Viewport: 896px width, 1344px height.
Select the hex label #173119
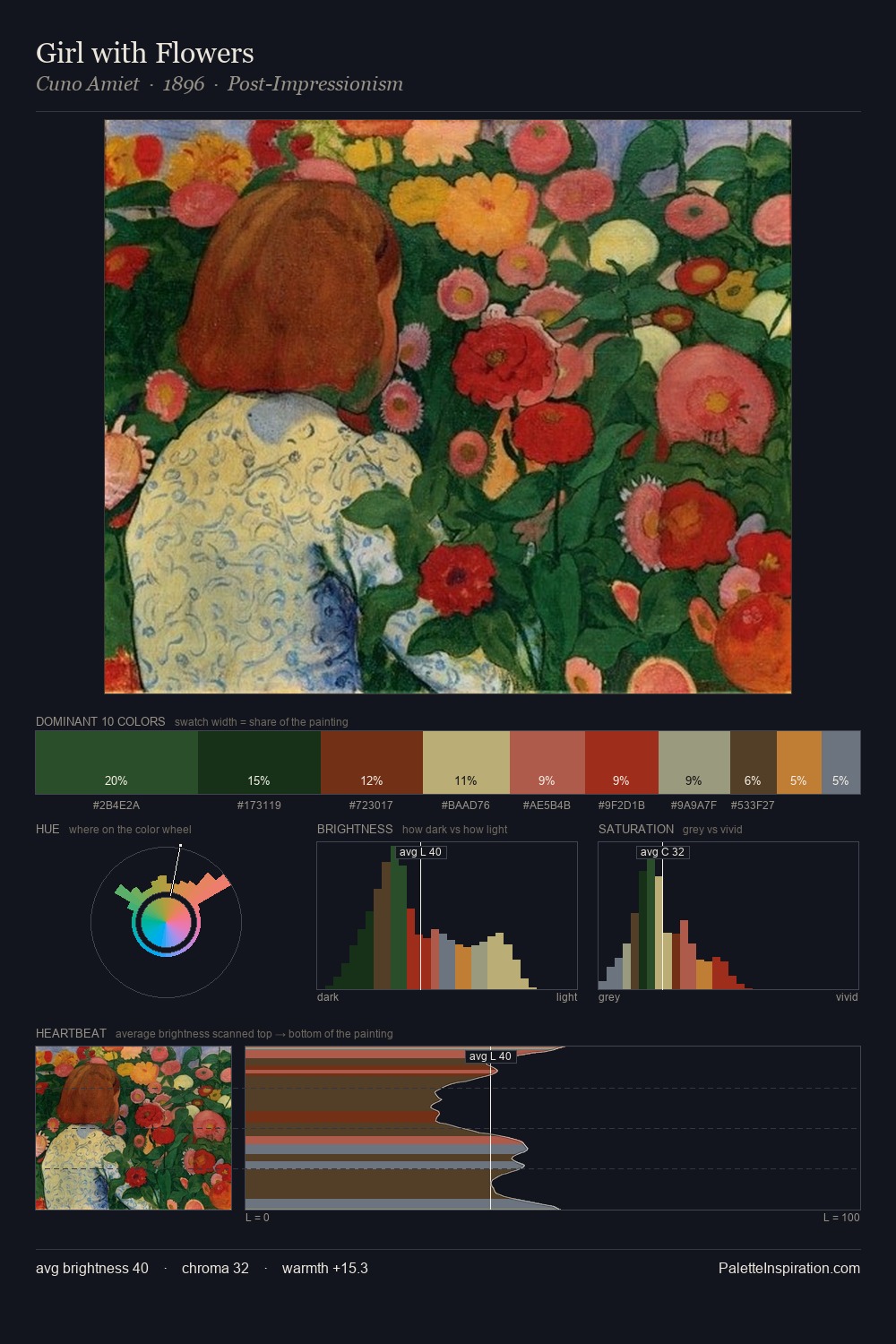(x=259, y=805)
